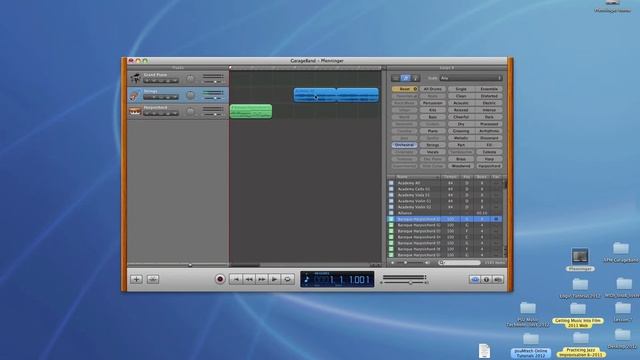Click the Reset keyword button

[404, 89]
